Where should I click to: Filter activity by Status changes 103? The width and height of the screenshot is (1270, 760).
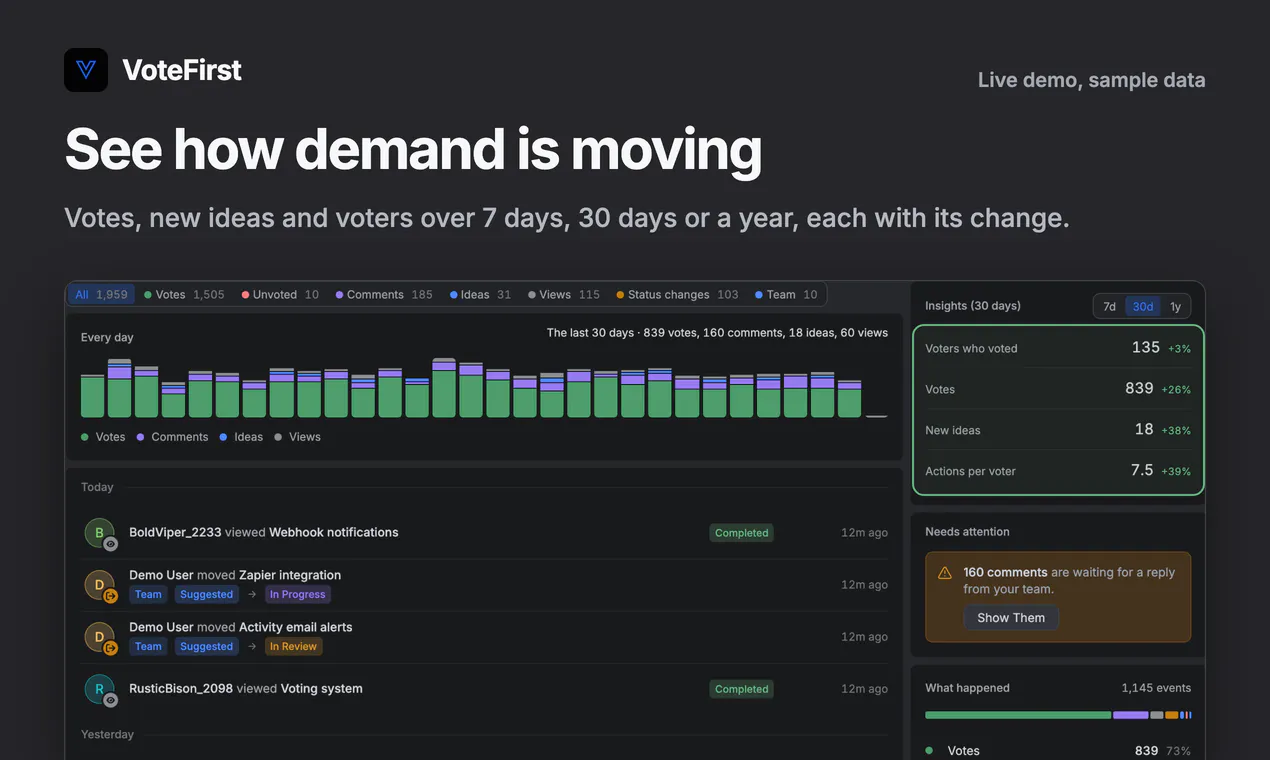point(677,295)
